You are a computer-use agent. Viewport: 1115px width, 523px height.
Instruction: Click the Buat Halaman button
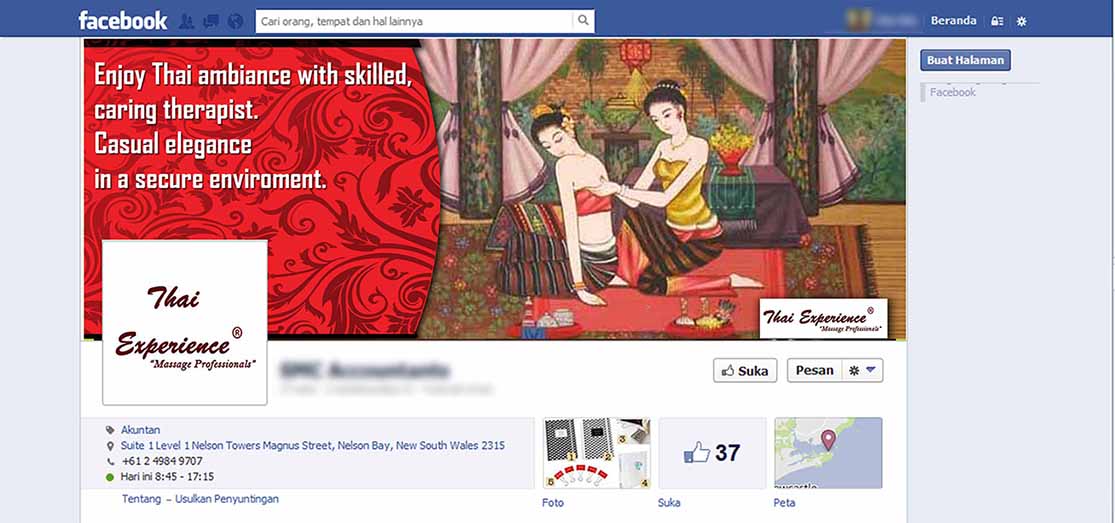965,60
